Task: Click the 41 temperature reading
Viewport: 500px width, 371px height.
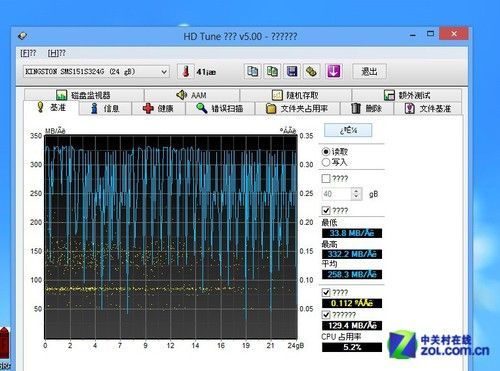Action: 206,72
